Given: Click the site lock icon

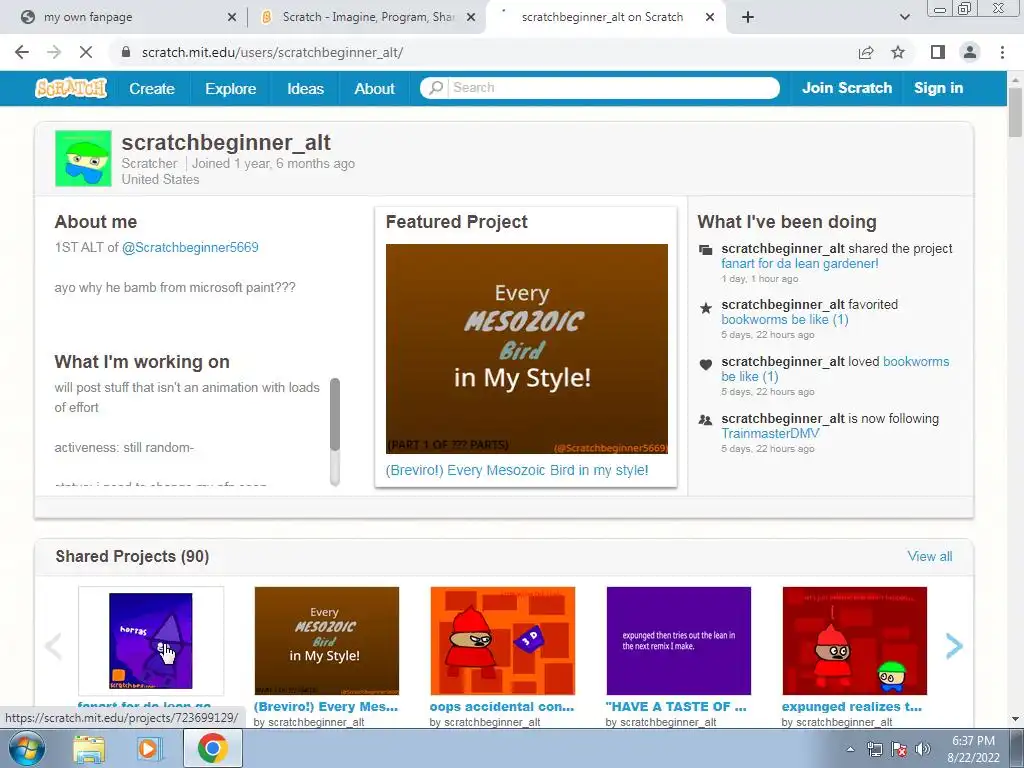Looking at the screenshot, I should tap(126, 52).
